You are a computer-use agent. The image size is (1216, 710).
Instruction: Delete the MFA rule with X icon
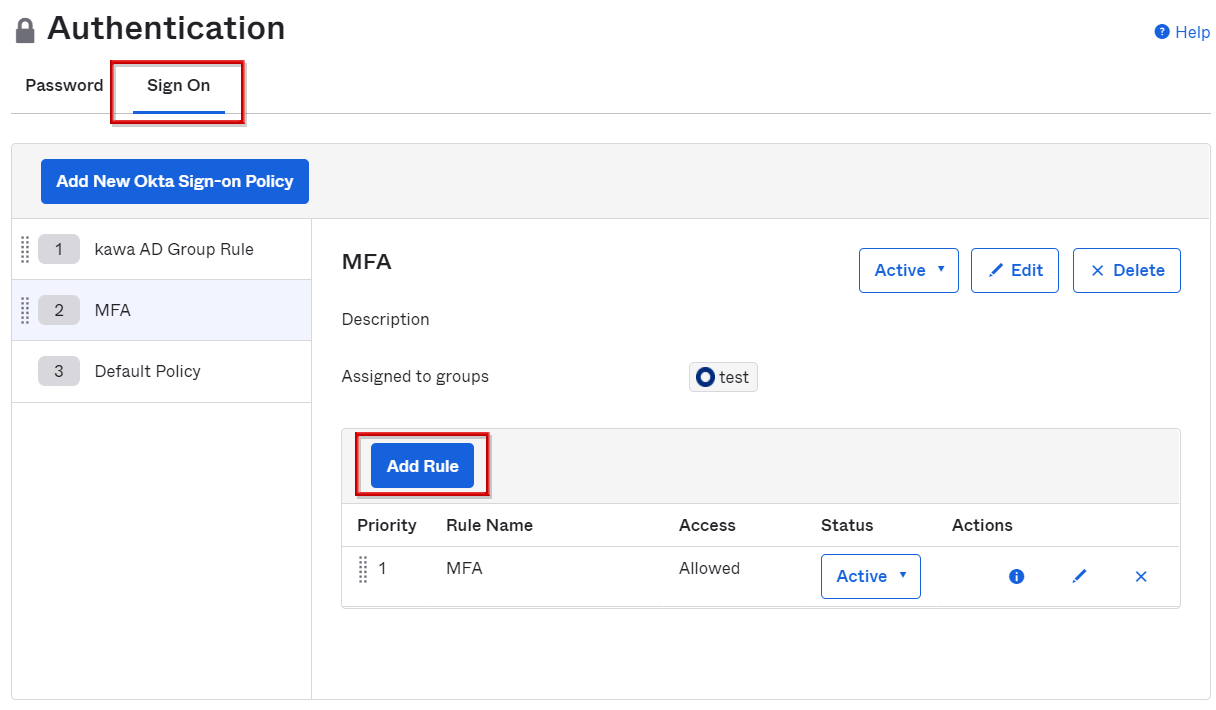tap(1141, 576)
